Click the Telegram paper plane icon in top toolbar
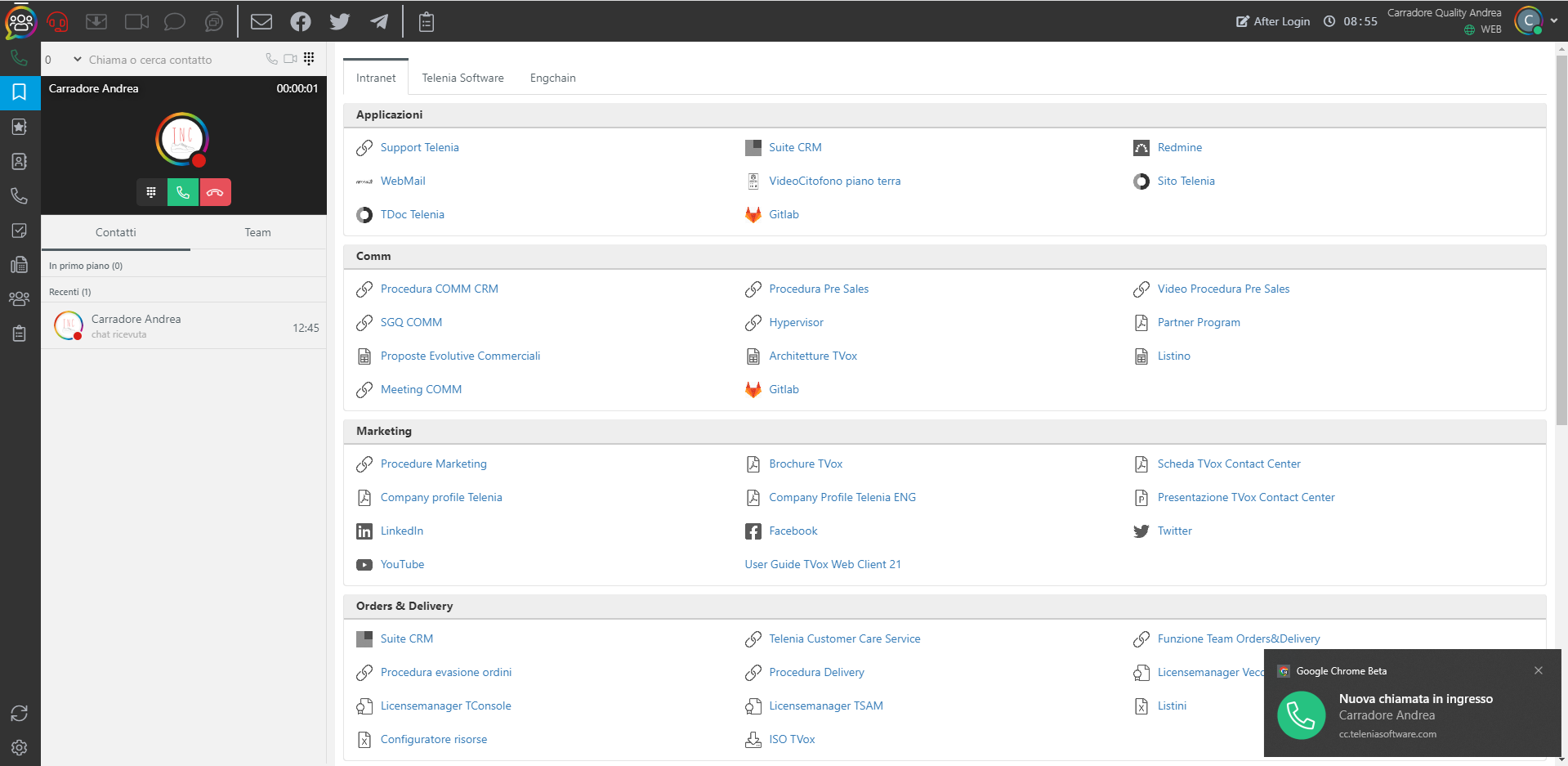The width and height of the screenshot is (1568, 766). coord(379,22)
